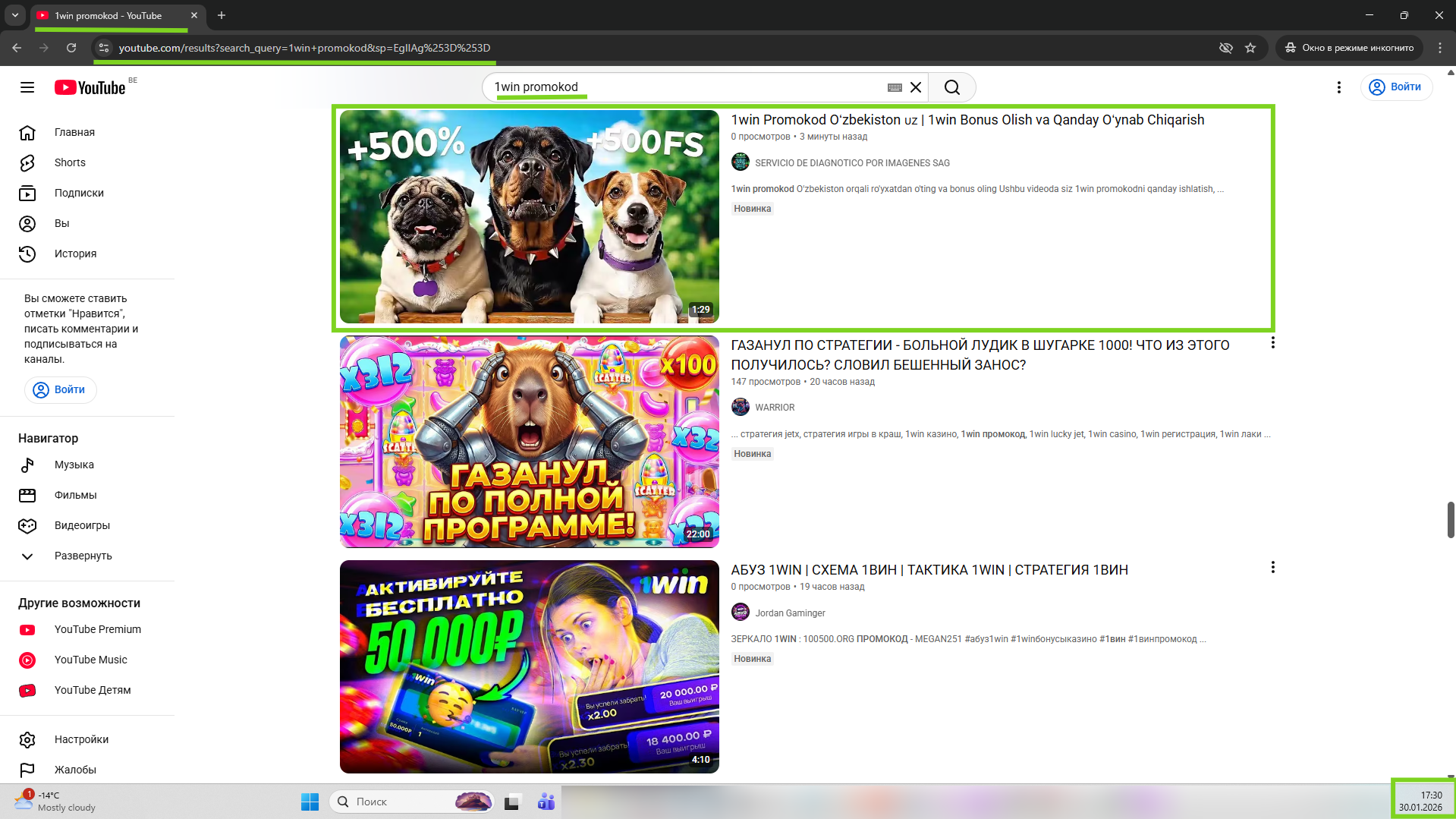Click the Главная home icon
Image resolution: width=1456 pixels, height=819 pixels.
[27, 132]
